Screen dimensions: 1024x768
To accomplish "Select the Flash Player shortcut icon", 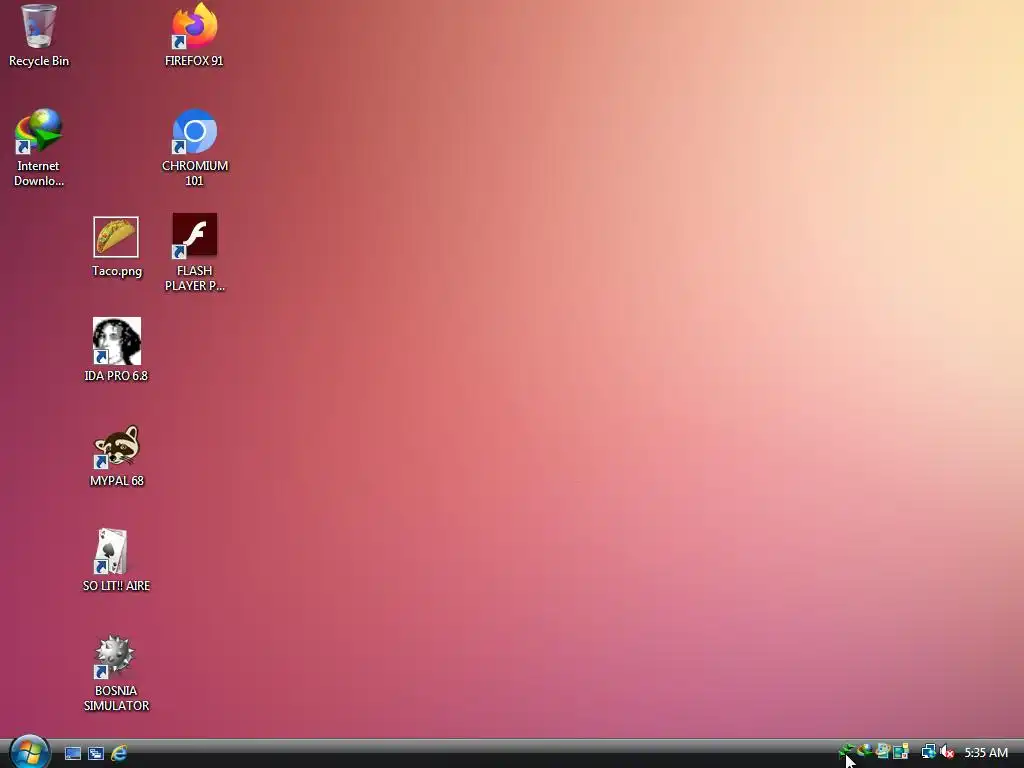I will coord(195,253).
